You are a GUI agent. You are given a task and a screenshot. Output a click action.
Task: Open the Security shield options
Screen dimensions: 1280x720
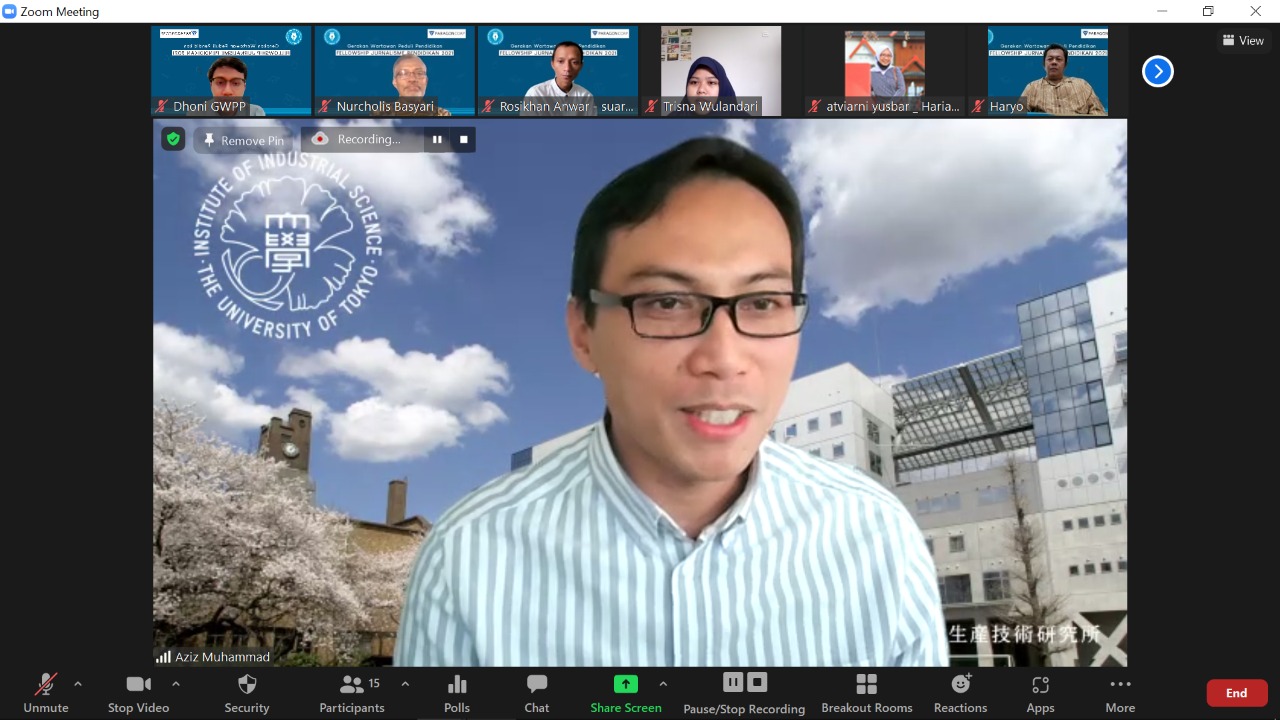[247, 692]
